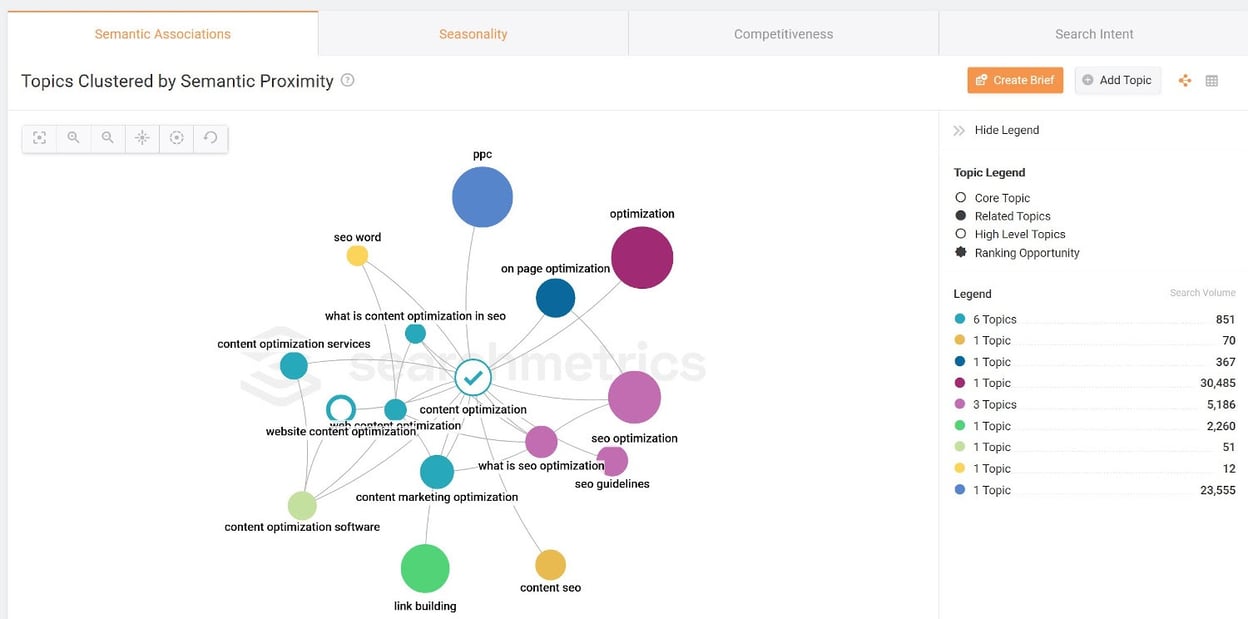
Task: Select the fit-to-screen icon in graph toolbar
Action: [39, 138]
